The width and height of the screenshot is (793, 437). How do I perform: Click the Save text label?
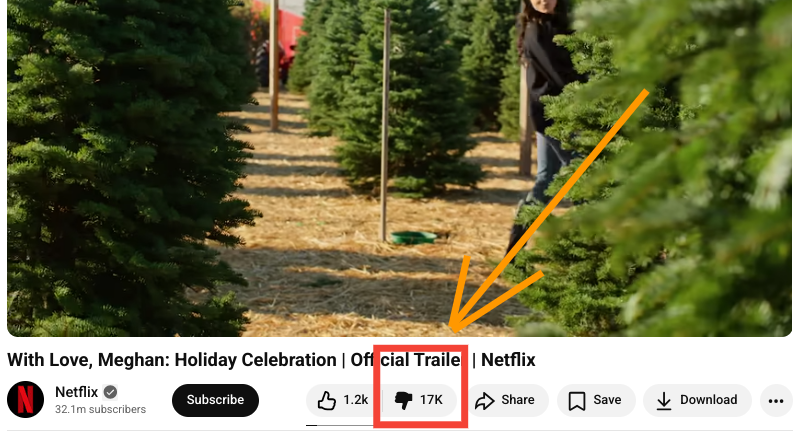pos(607,400)
